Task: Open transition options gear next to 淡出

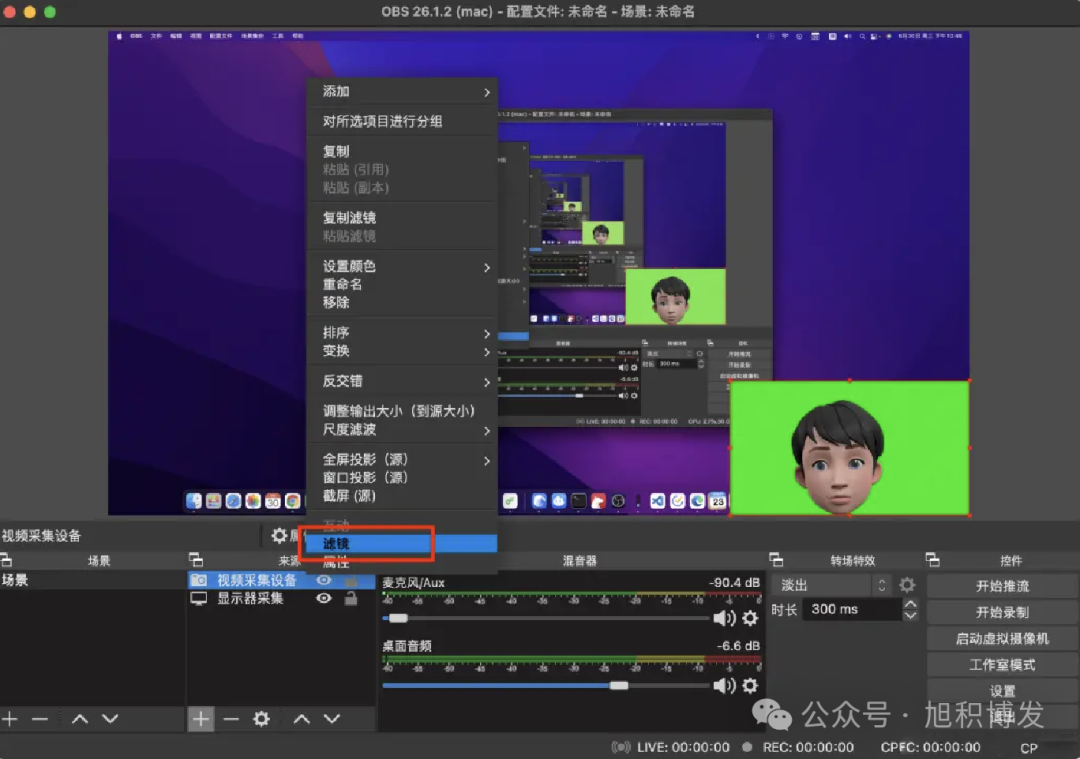Action: (x=907, y=584)
